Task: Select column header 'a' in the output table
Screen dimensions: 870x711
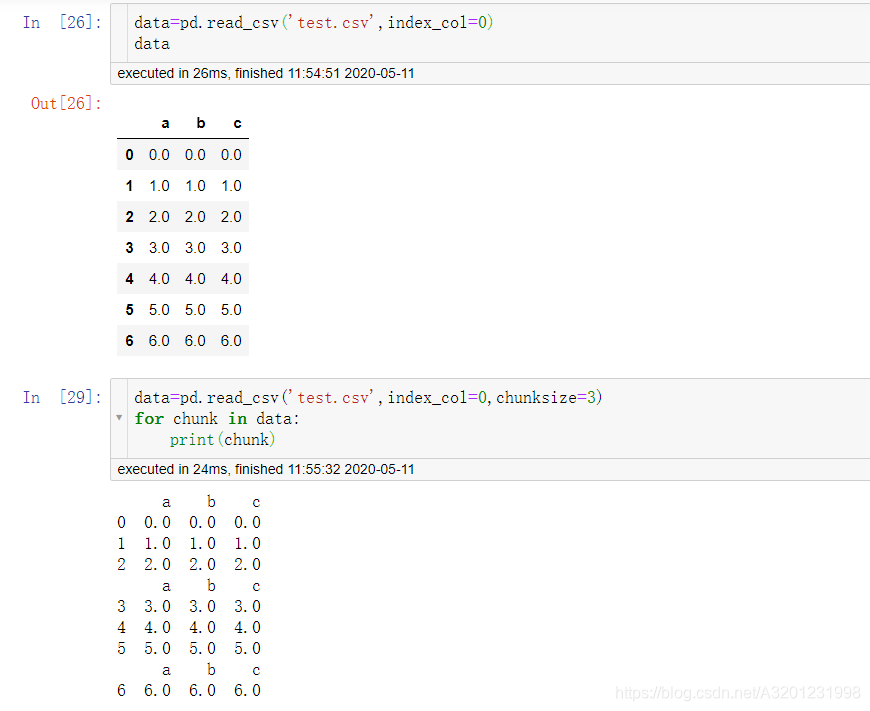Action: point(165,123)
